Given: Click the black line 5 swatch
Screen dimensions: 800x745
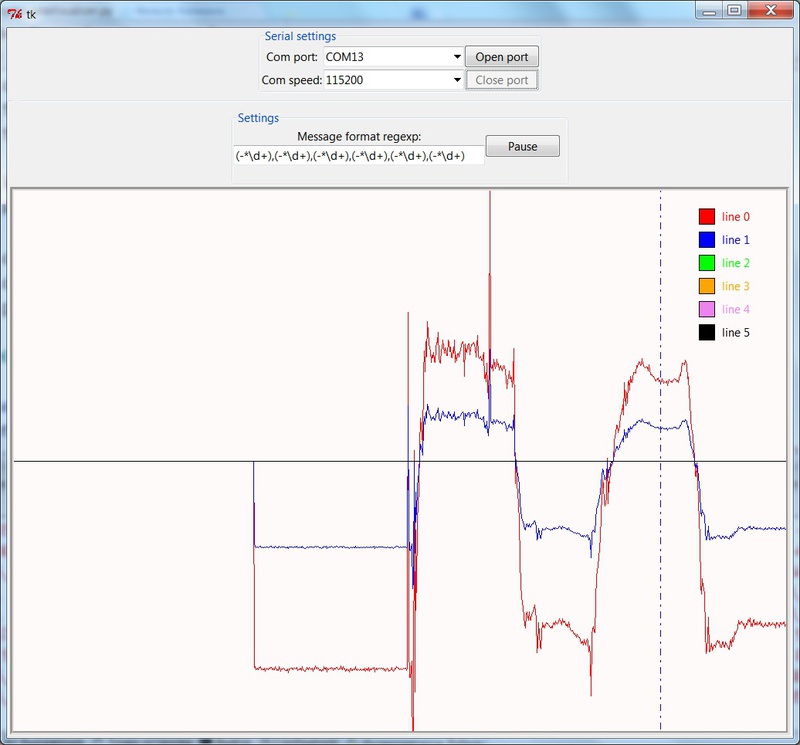Looking at the screenshot, I should (x=706, y=332).
